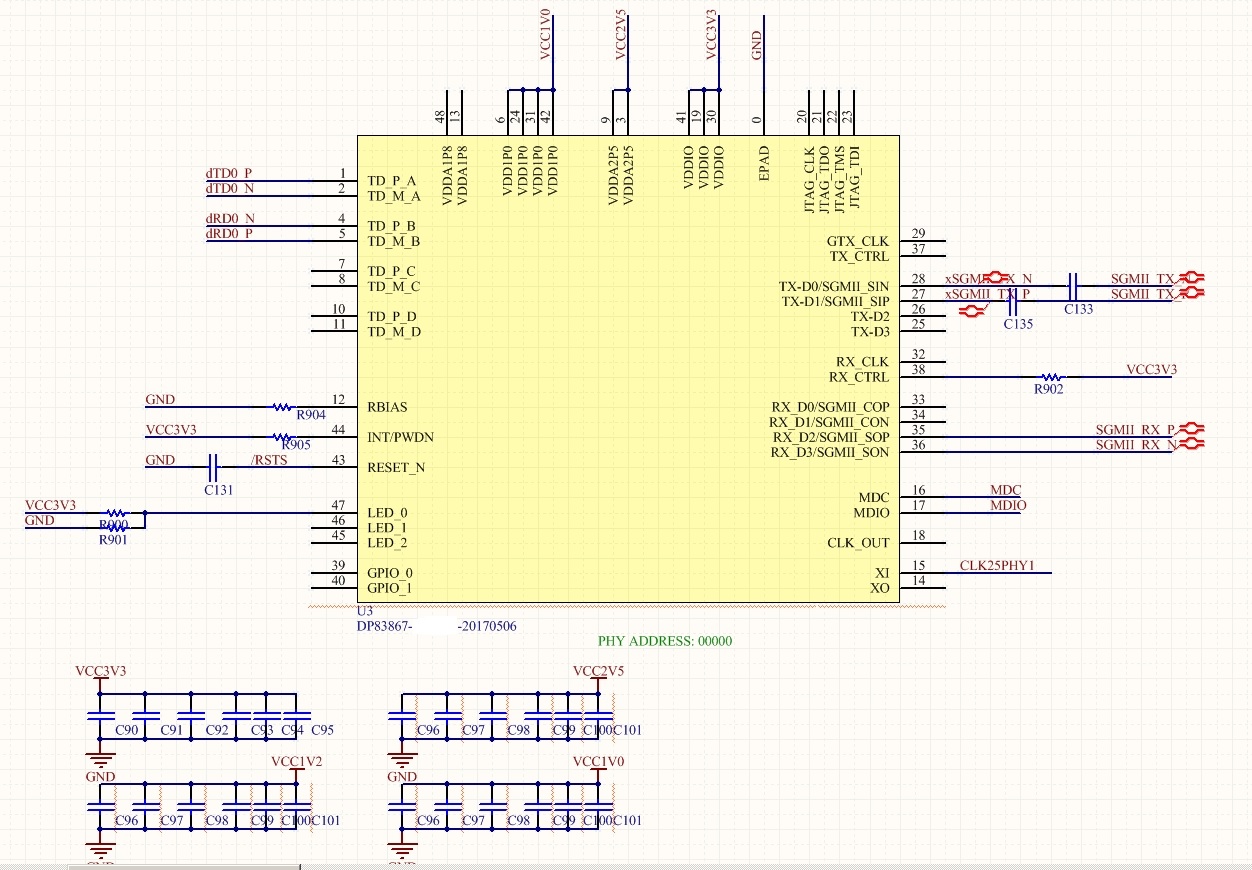Click the RBIAS pin name

[x=387, y=408]
